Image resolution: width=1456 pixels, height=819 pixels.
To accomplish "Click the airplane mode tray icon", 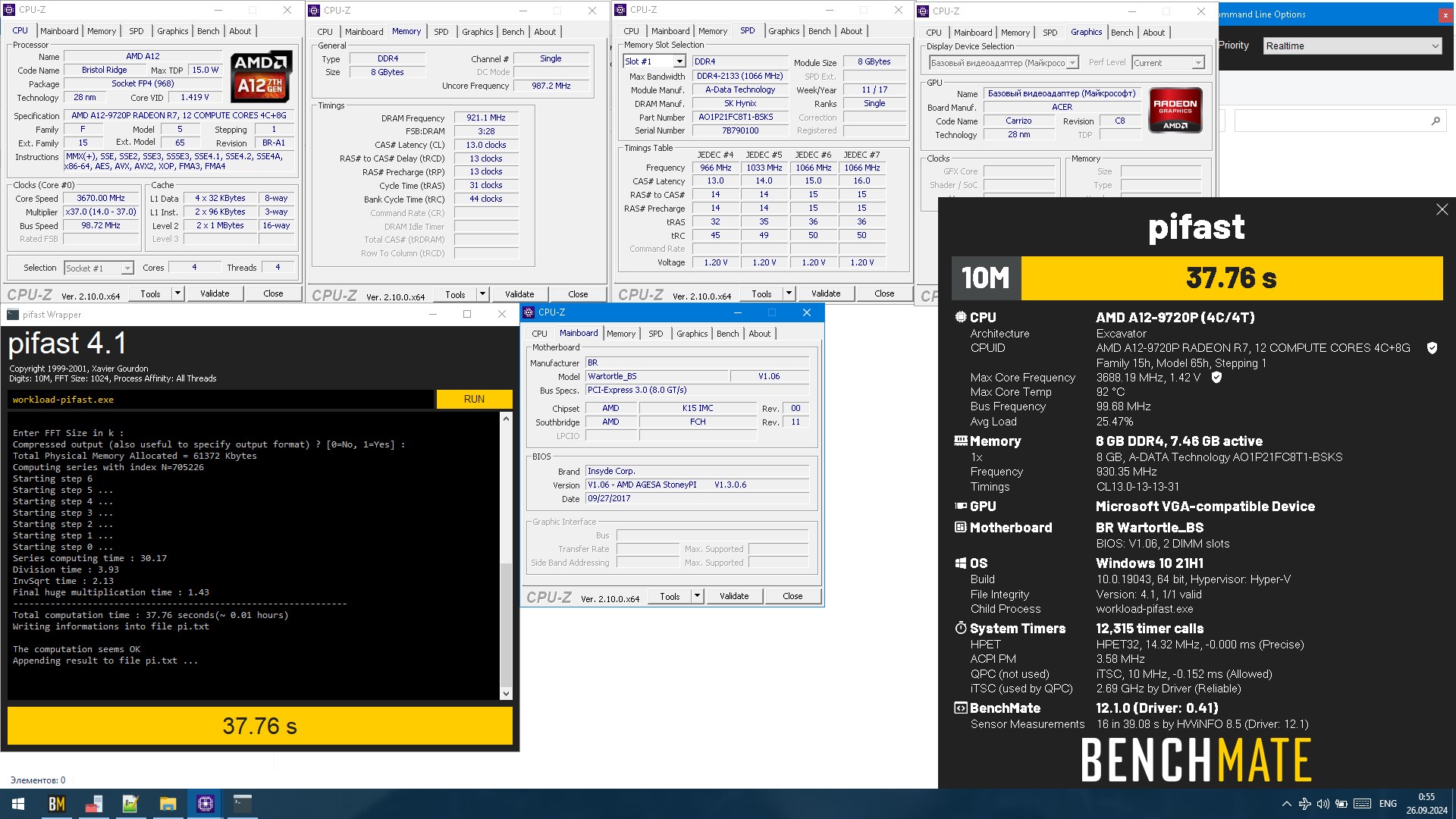I will coord(1304,804).
